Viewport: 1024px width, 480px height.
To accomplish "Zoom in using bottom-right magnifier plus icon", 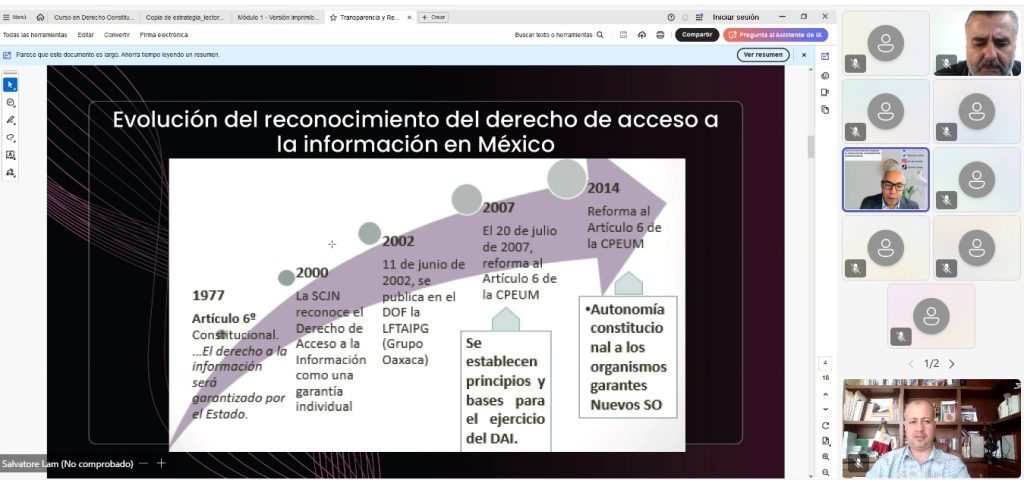I will tap(825, 457).
